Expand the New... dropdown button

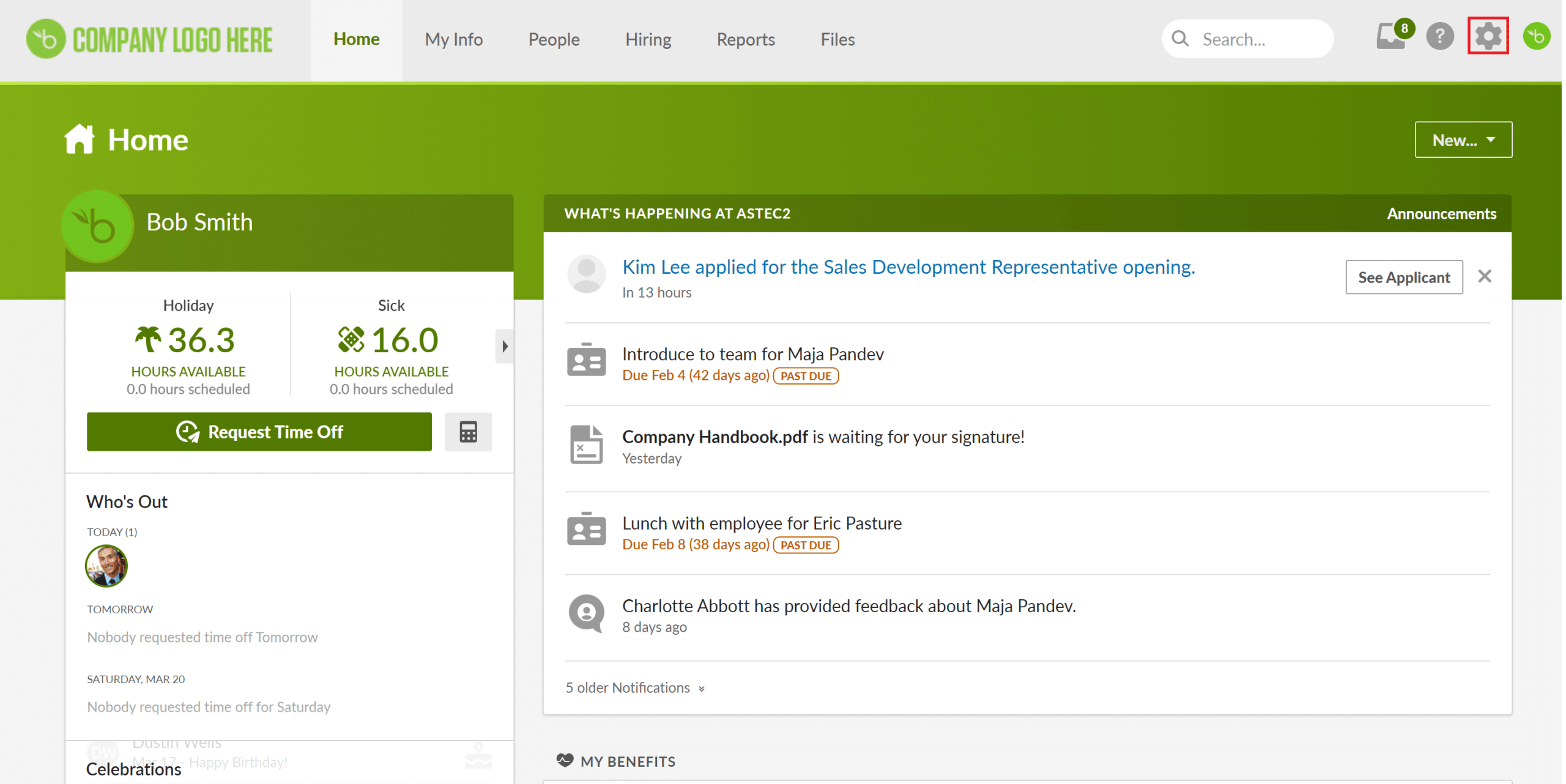click(x=1463, y=140)
